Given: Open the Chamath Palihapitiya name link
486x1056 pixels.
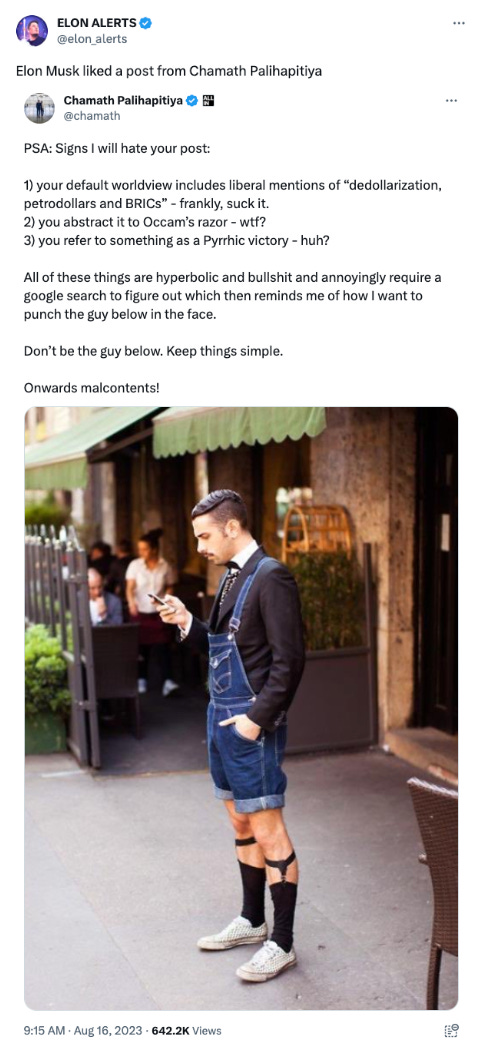Looking at the screenshot, I should coord(123,101).
